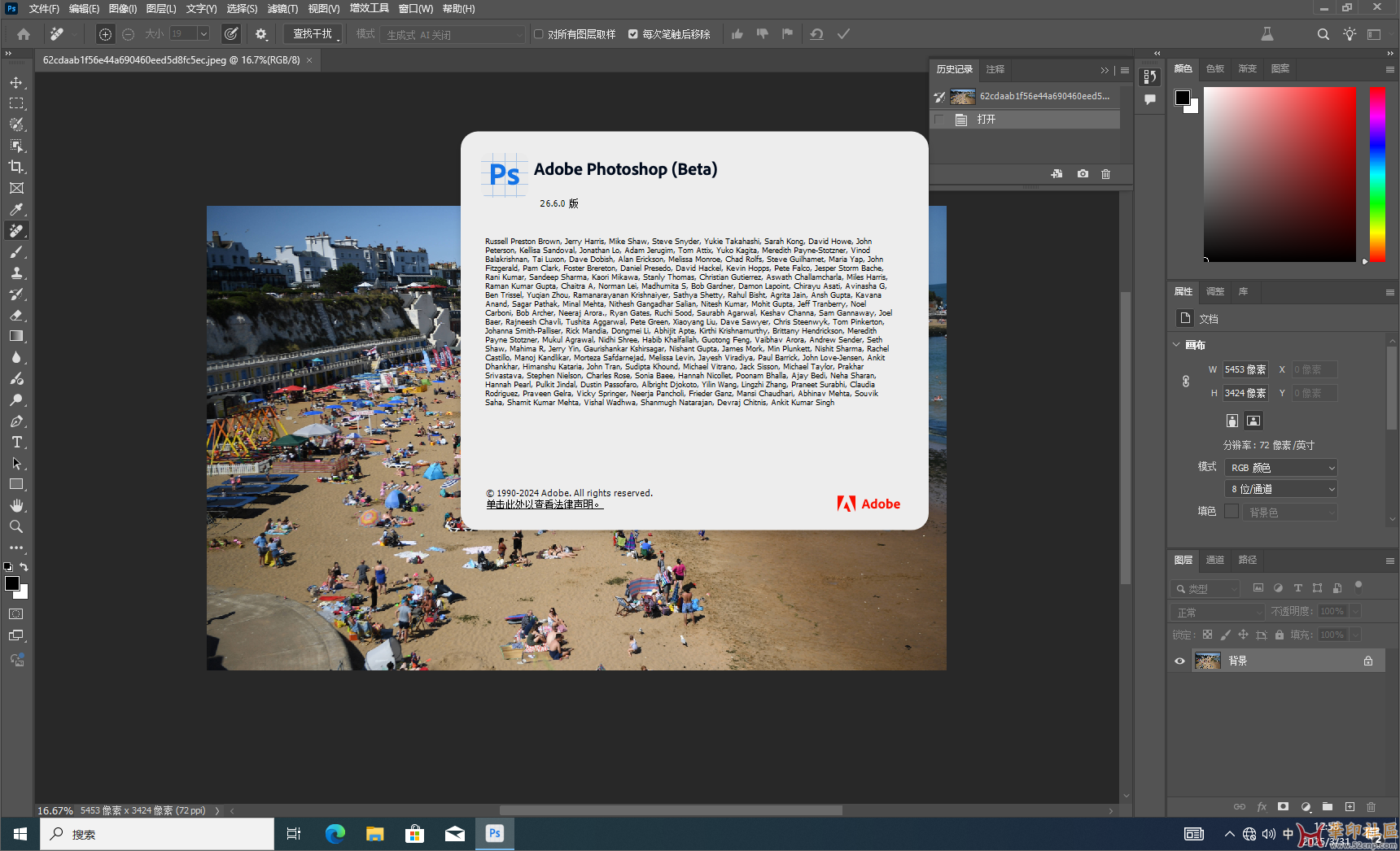Screen dimensions: 1400x851
Task: Open the RGB 颜色 mode dropdown
Action: pyautogui.click(x=1281, y=468)
